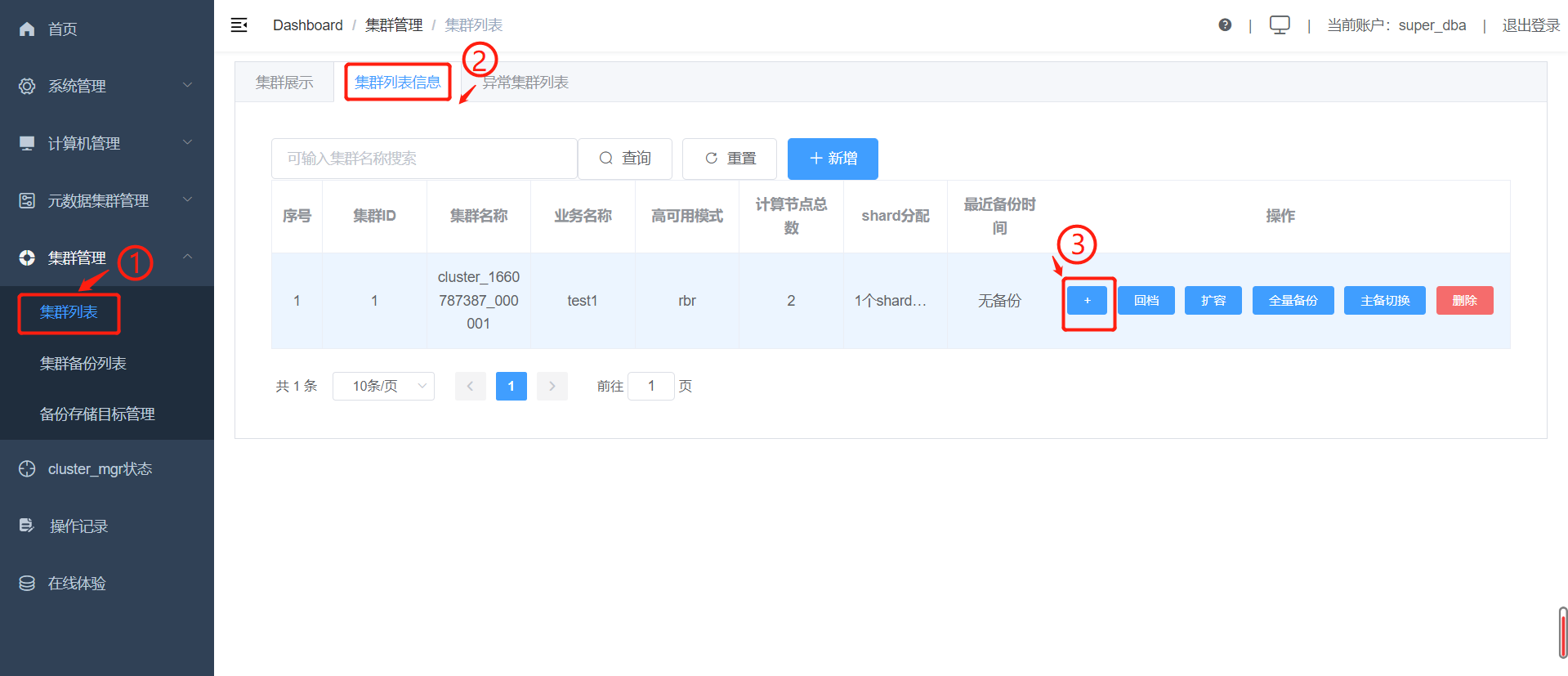Click the 重置 reset button
The width and height of the screenshot is (1568, 676).
point(730,159)
